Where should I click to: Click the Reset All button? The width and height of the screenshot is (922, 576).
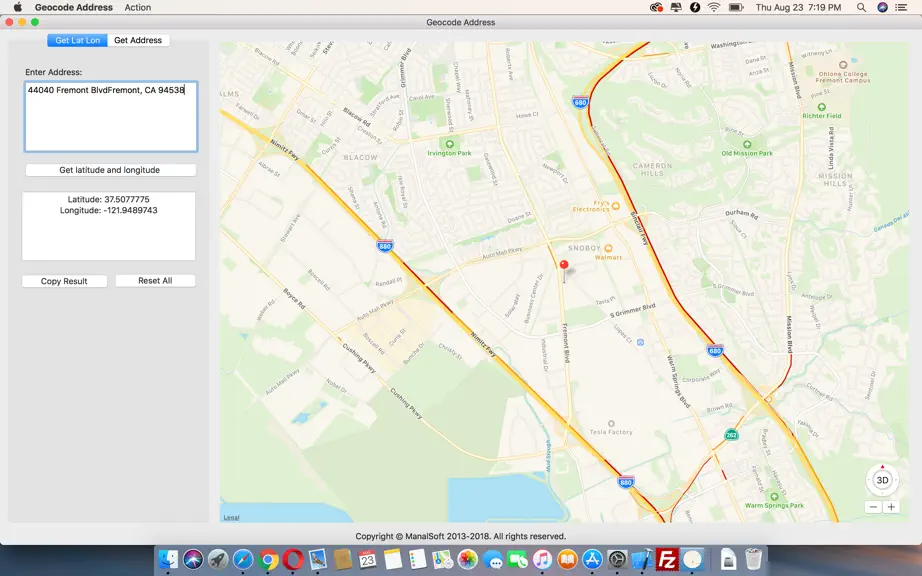[x=155, y=281]
